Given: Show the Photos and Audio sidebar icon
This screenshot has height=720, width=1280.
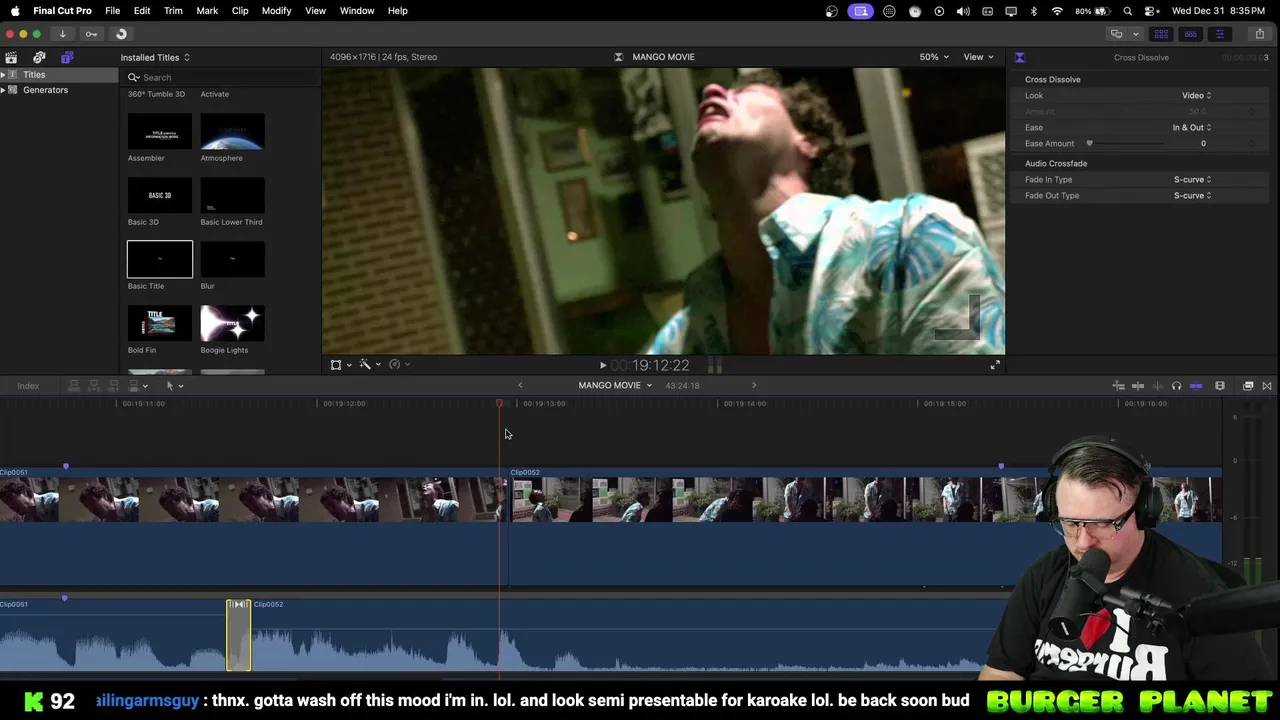Looking at the screenshot, I should tap(39, 57).
